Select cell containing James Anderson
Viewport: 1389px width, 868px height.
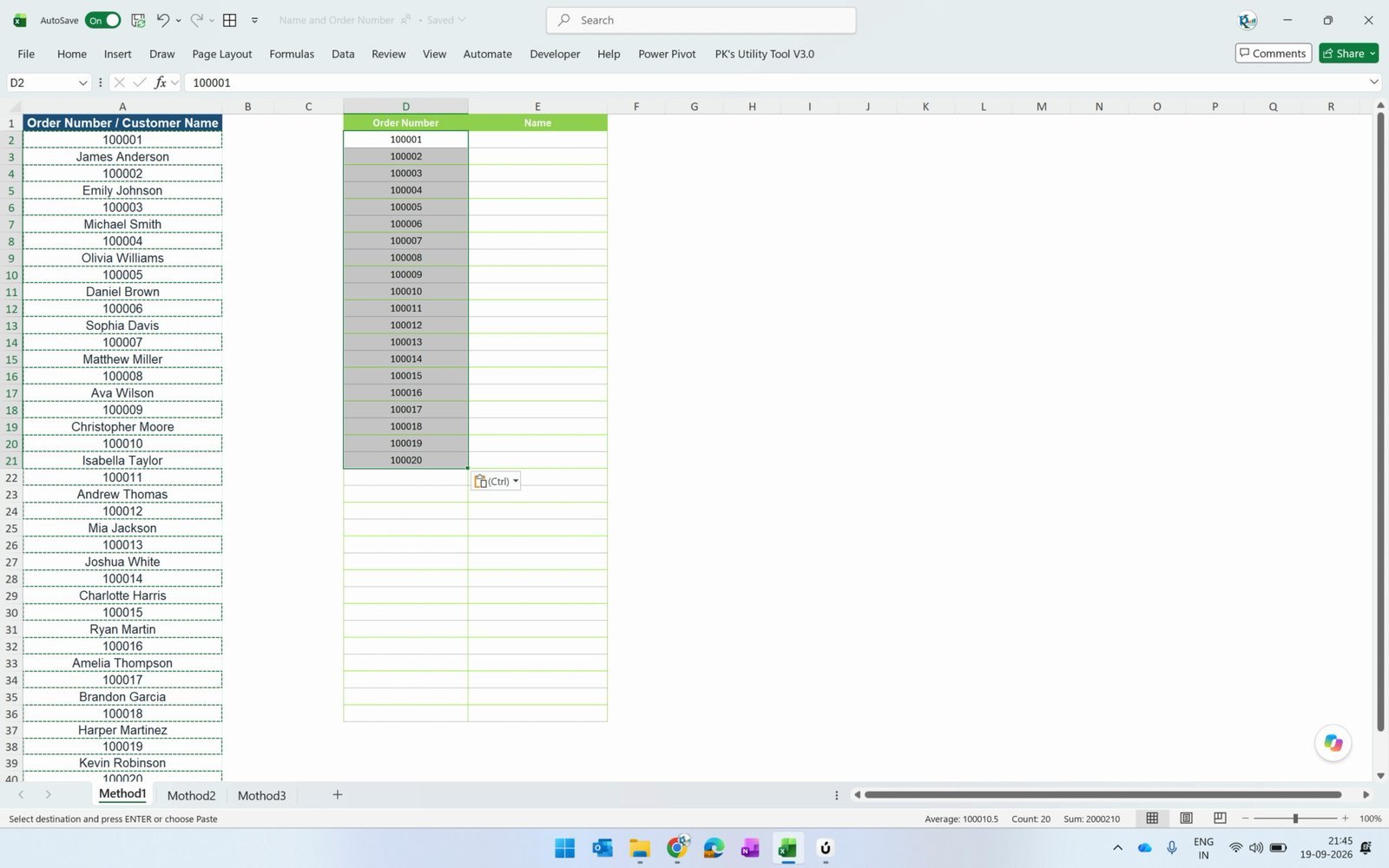[x=122, y=156]
